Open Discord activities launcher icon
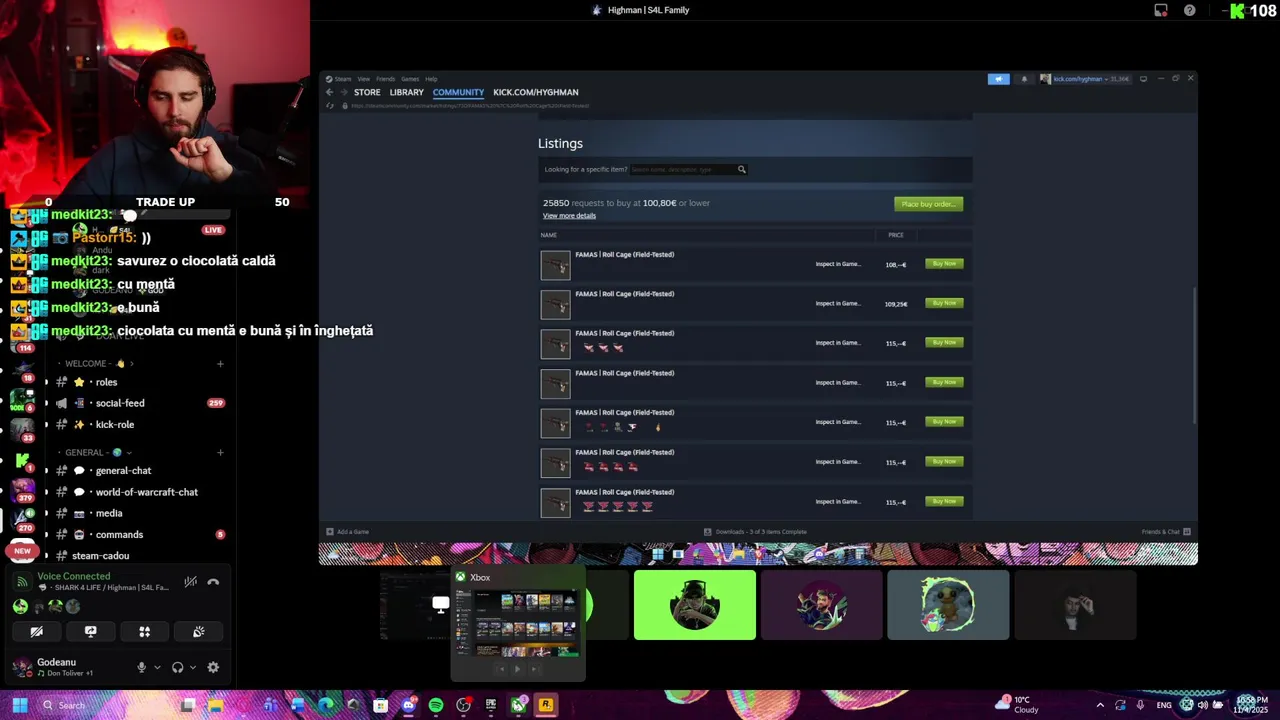Viewport: 1280px width, 720px height. [145, 632]
